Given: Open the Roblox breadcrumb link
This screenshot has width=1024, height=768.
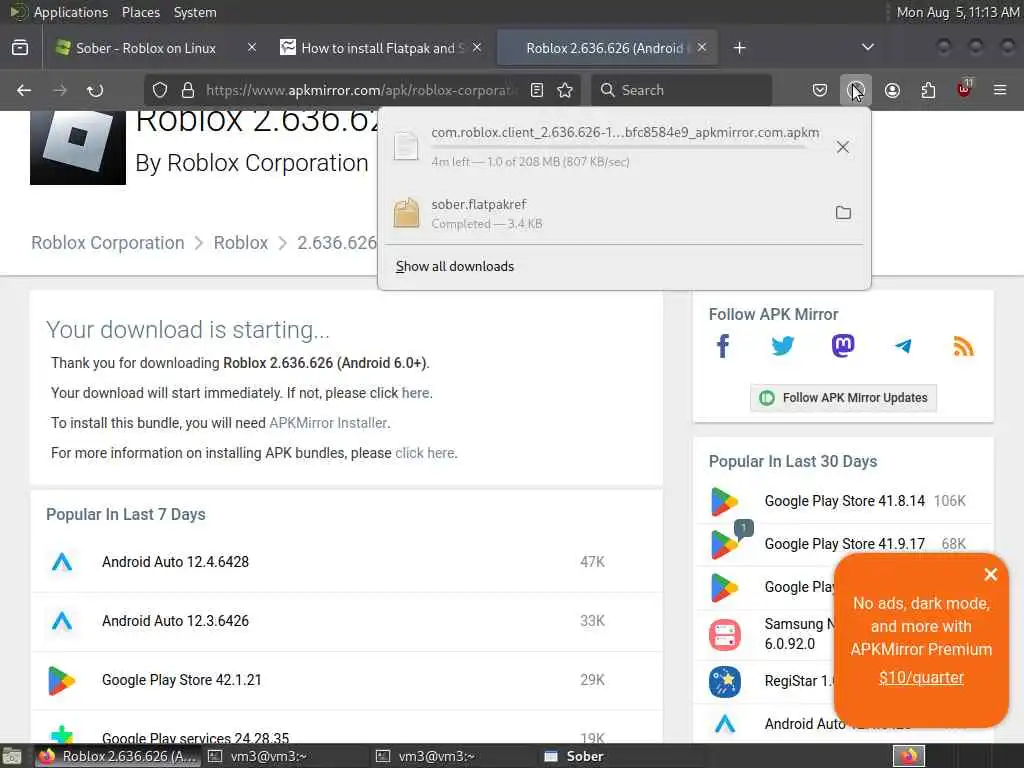Looking at the screenshot, I should pyautogui.click(x=241, y=243).
